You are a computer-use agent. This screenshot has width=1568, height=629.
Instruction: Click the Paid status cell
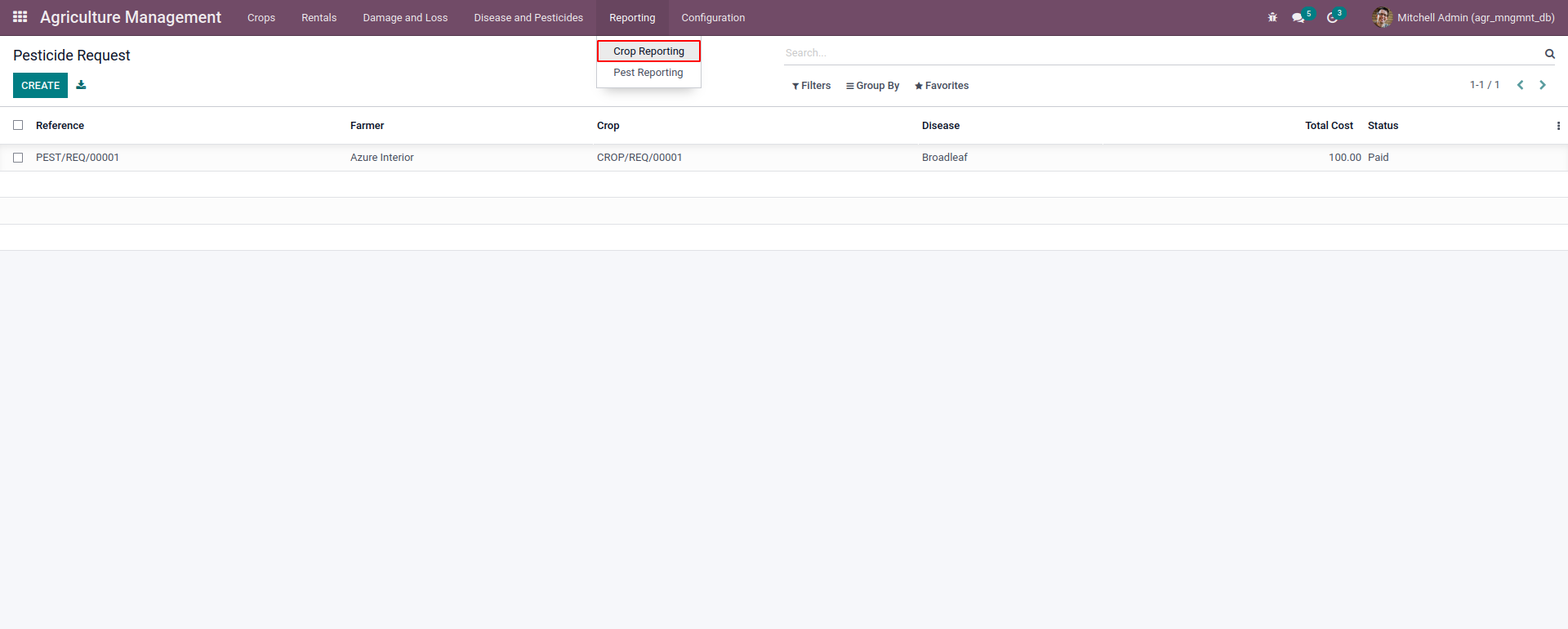point(1379,158)
